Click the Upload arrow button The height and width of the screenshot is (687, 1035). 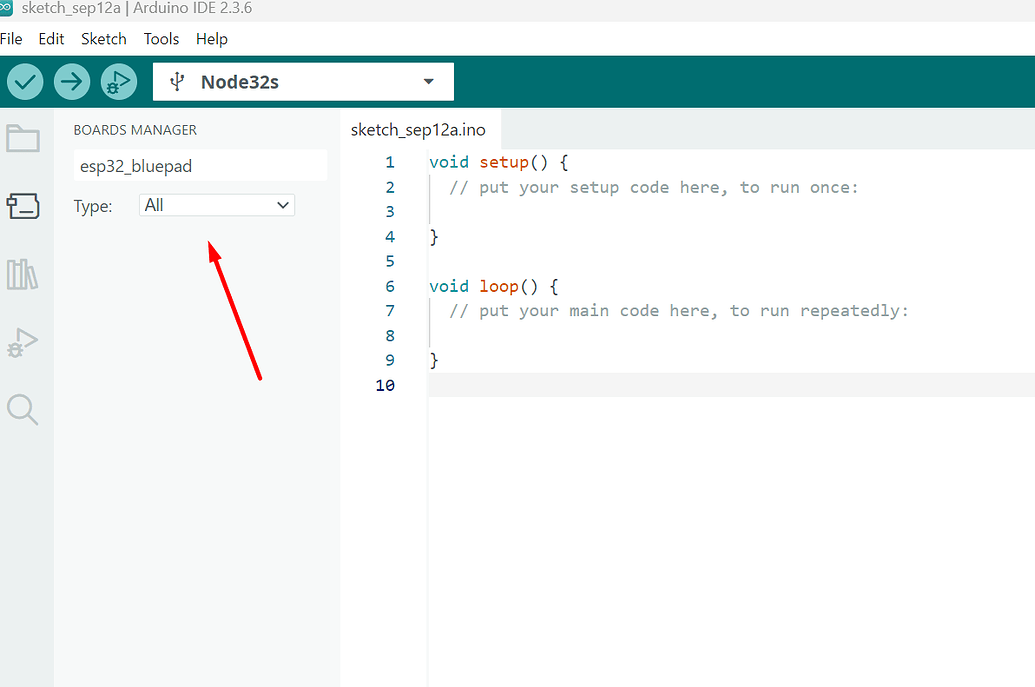click(x=72, y=82)
